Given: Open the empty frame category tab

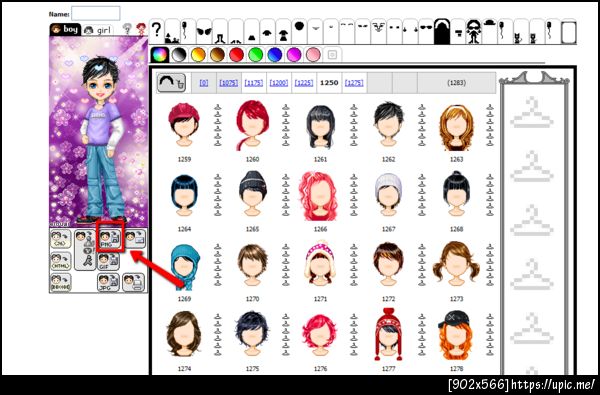Looking at the screenshot, I should click(569, 31).
